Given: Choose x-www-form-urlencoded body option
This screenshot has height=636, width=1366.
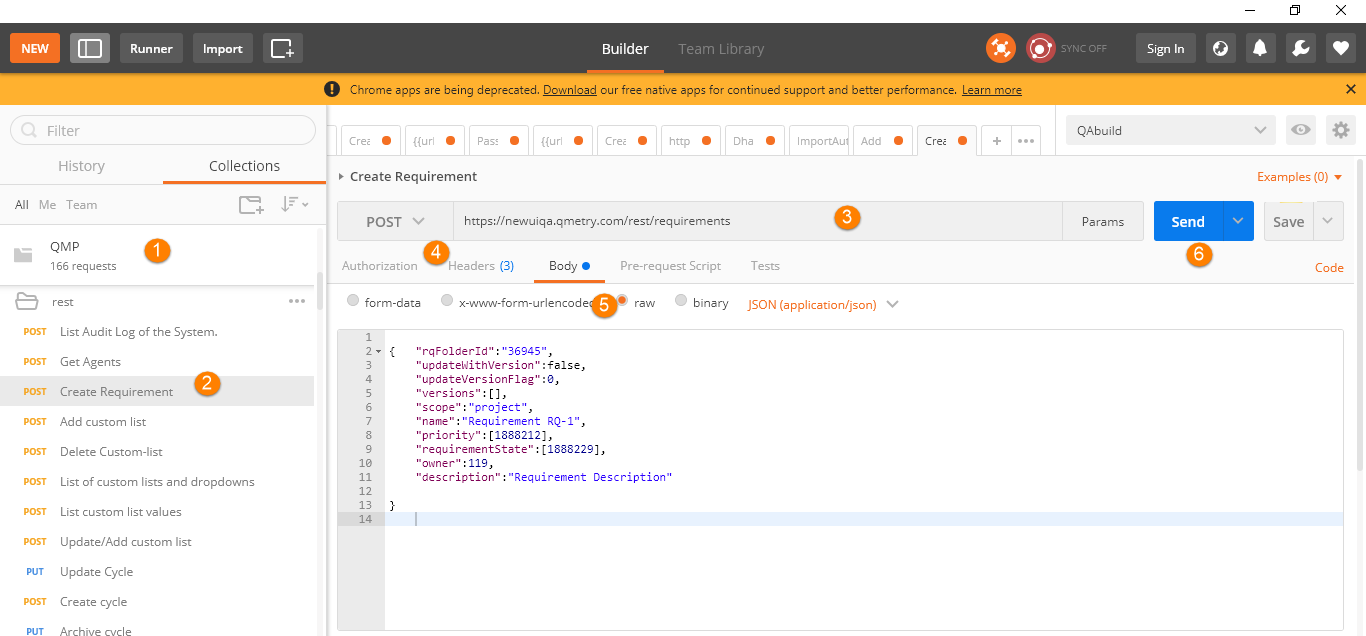Looking at the screenshot, I should pos(447,302).
